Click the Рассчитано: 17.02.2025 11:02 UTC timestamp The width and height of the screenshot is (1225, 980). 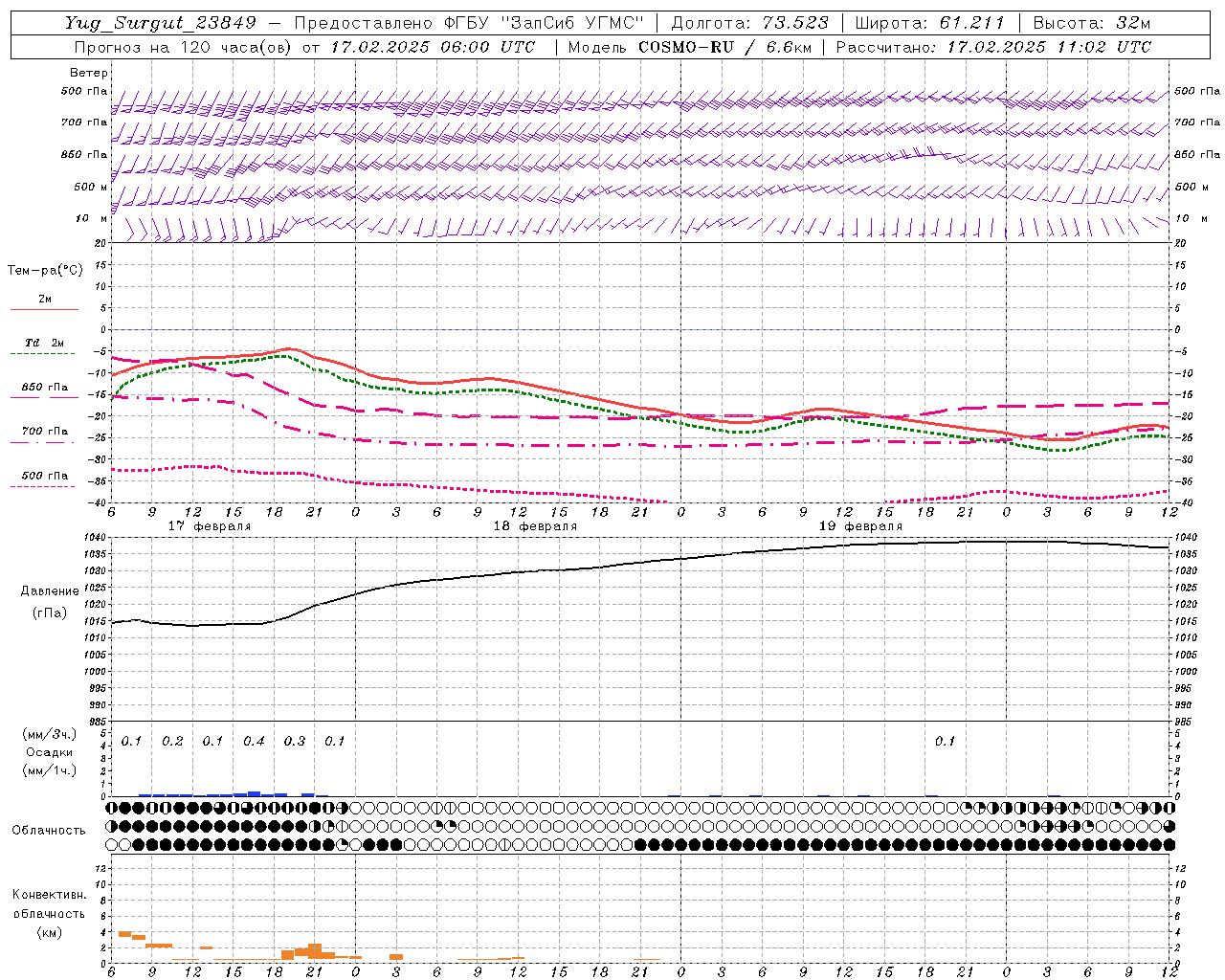993,46
